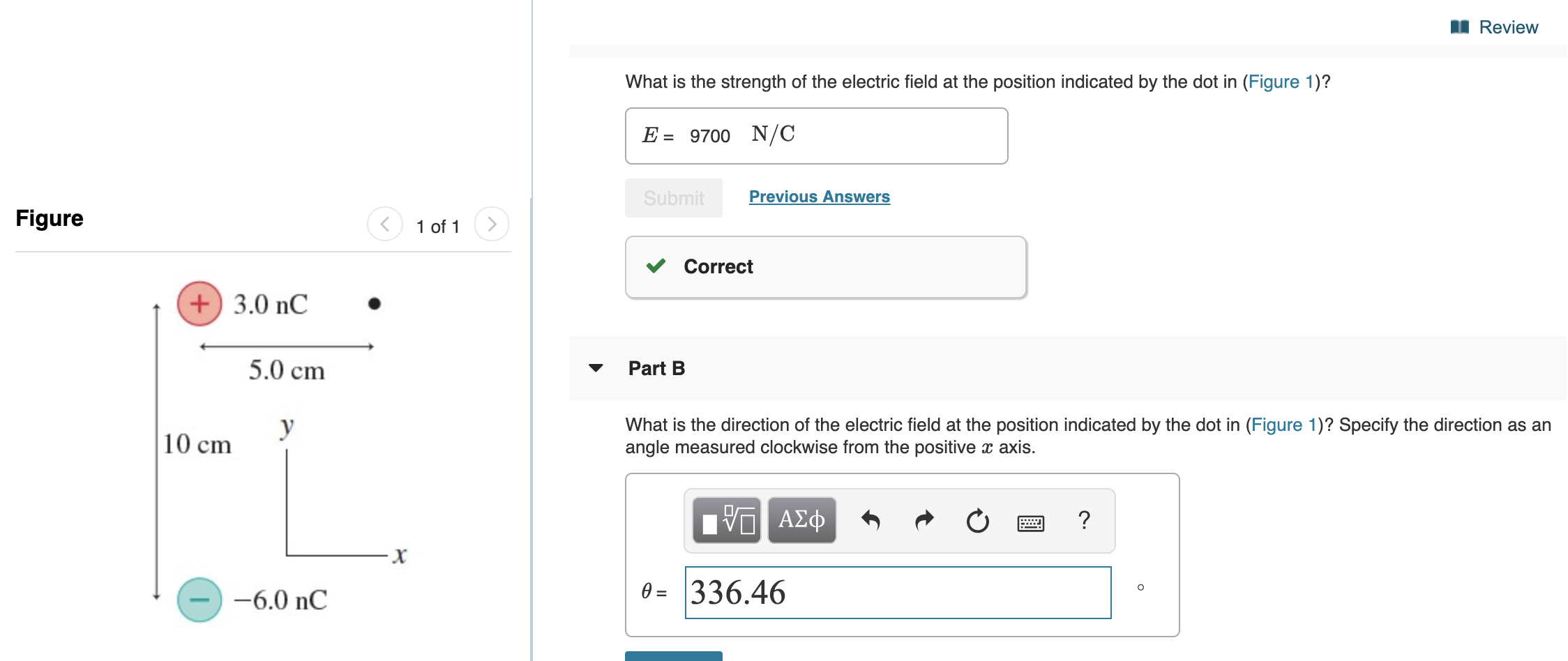Click the question mark help icon
Viewport: 1568px width, 661px height.
point(1084,520)
